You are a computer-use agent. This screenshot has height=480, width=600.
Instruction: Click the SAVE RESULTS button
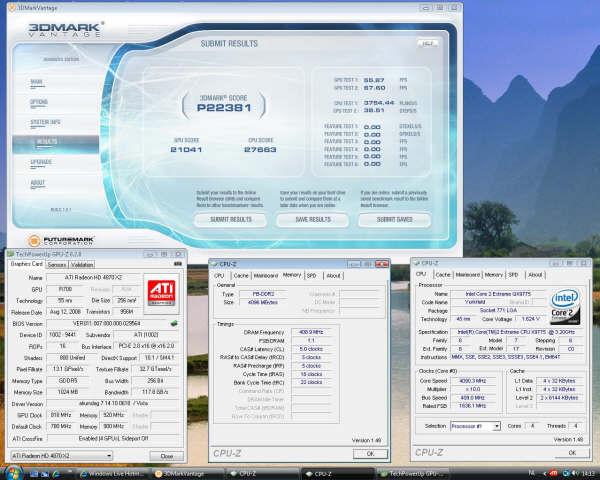click(x=313, y=220)
